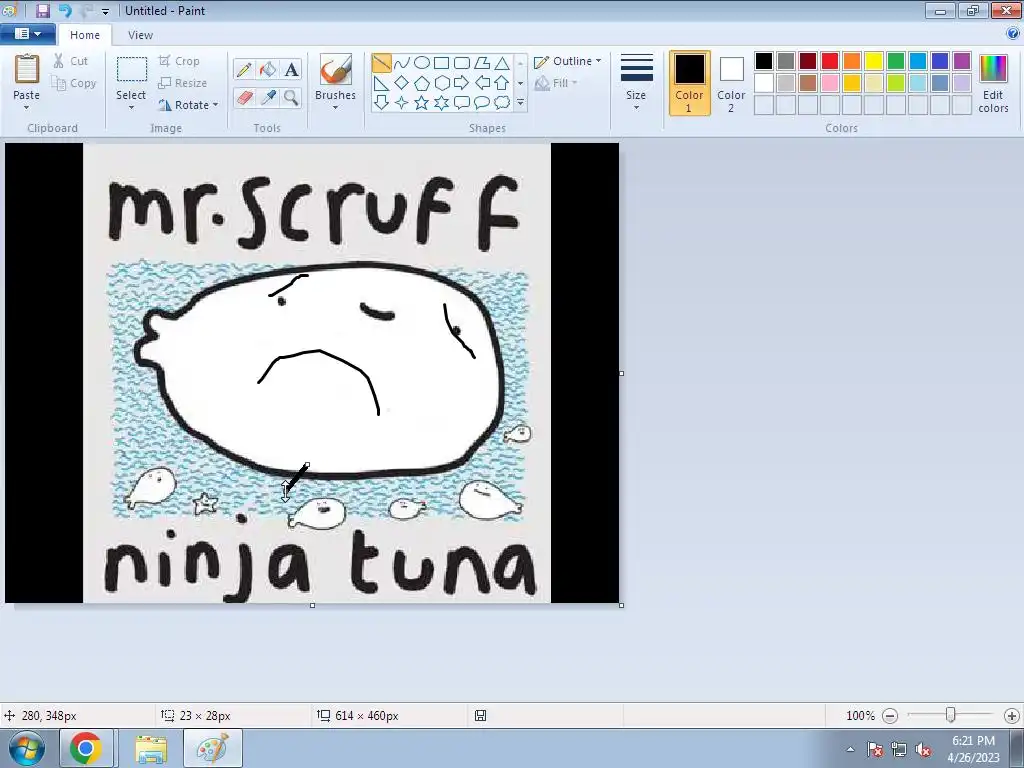Choose the Hexagon shape
This screenshot has height=768, width=1024.
click(x=441, y=83)
